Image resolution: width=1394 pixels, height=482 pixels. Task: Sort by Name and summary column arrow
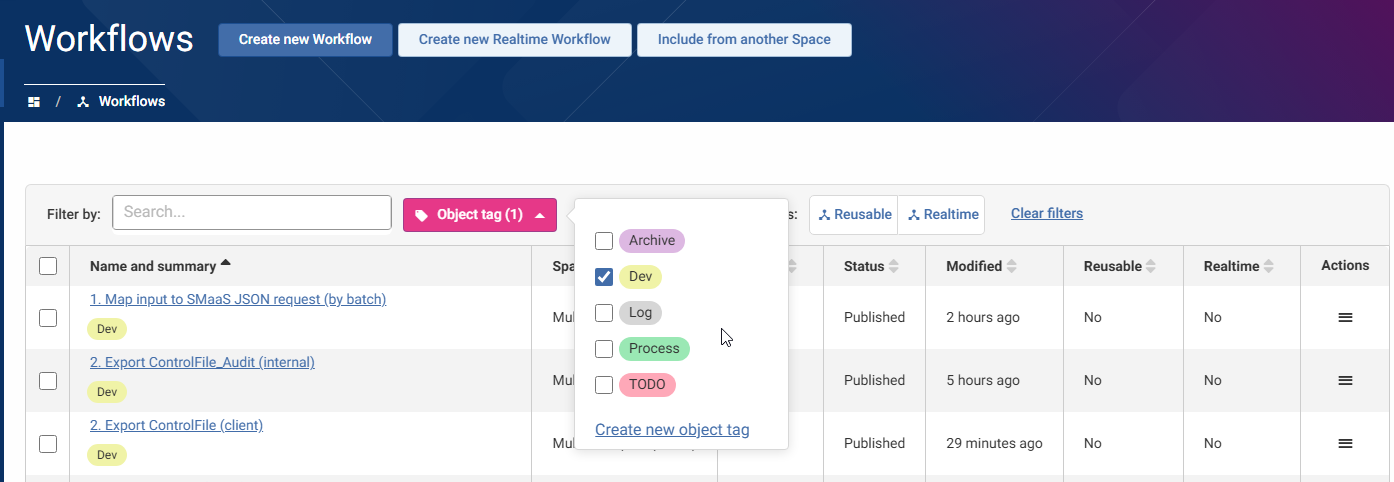226,264
